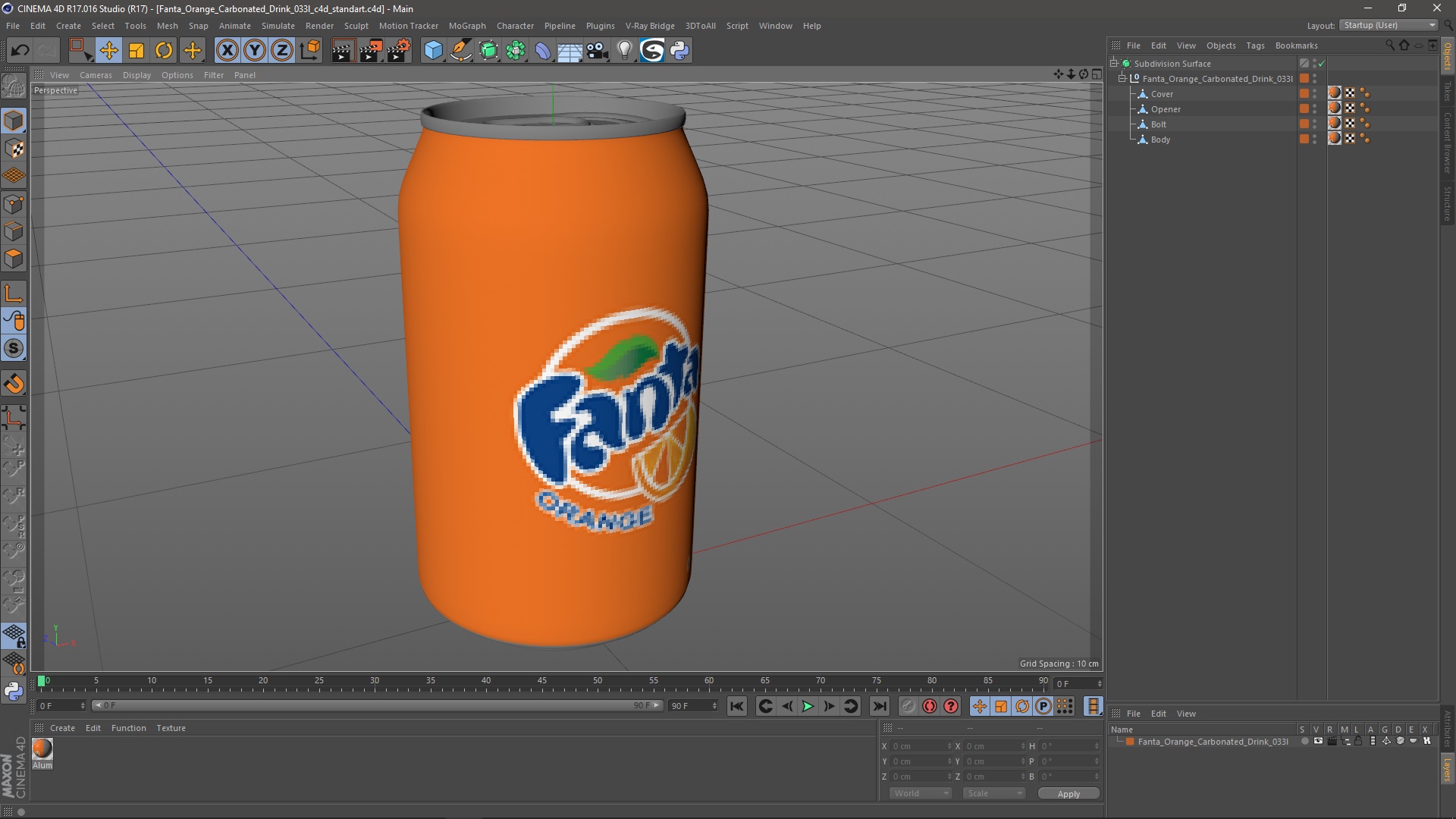Toggle Subdivision Surface enabled checkmark
The height and width of the screenshot is (819, 1456).
(x=1322, y=64)
